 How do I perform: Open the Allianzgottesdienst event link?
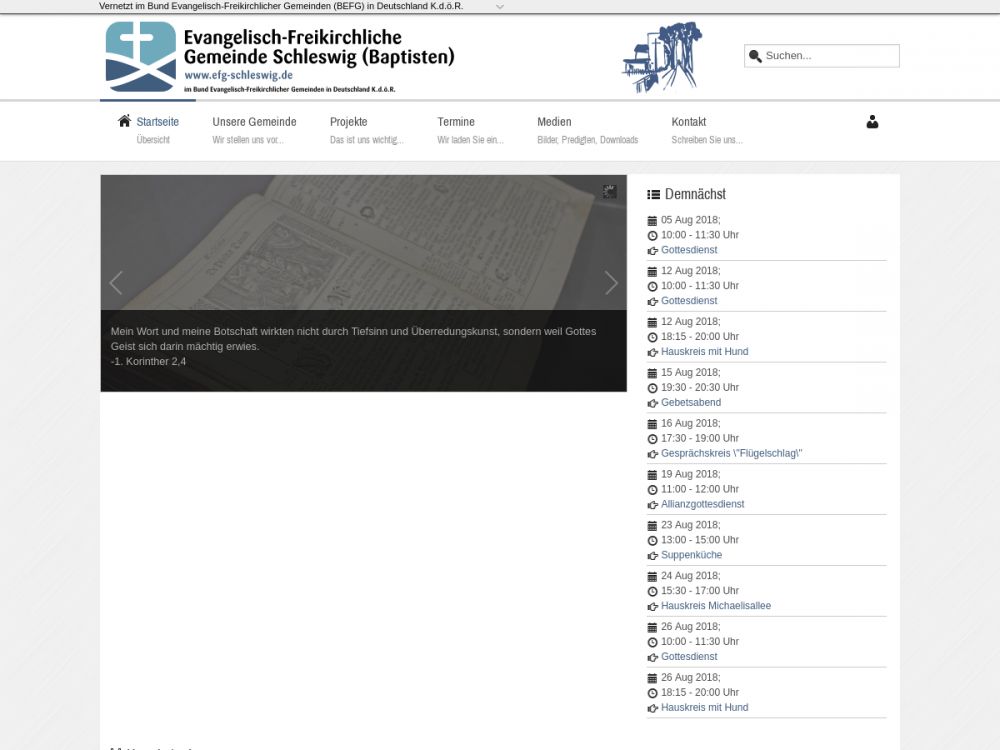click(x=702, y=504)
